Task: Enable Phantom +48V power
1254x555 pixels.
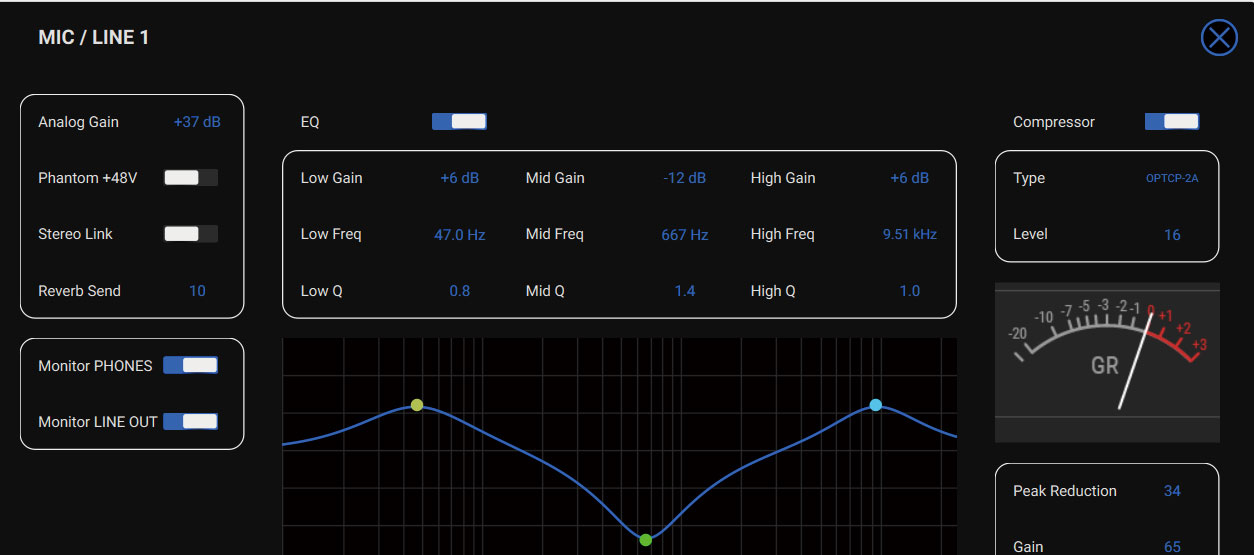Action: pyautogui.click(x=190, y=178)
